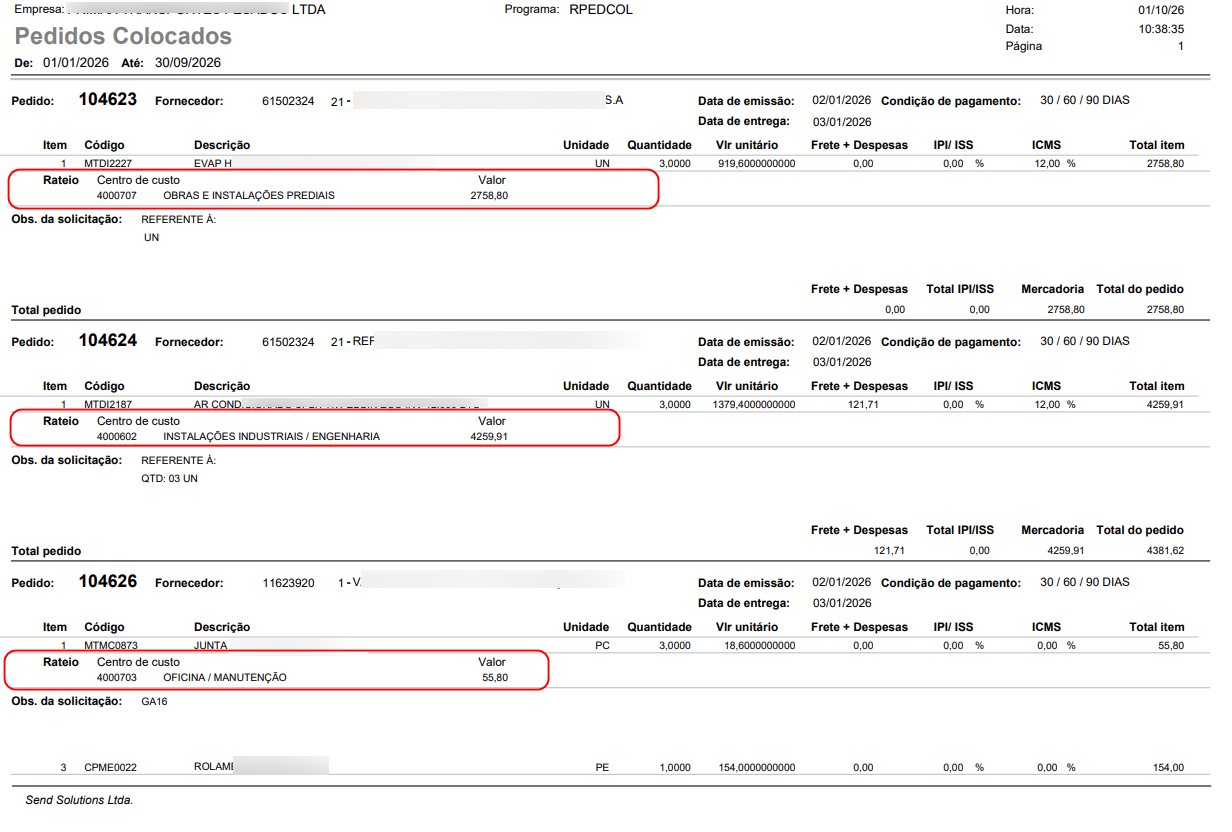The image size is (1232, 832).
Task: Select the report date "01/10/26"
Action: coord(1161,10)
